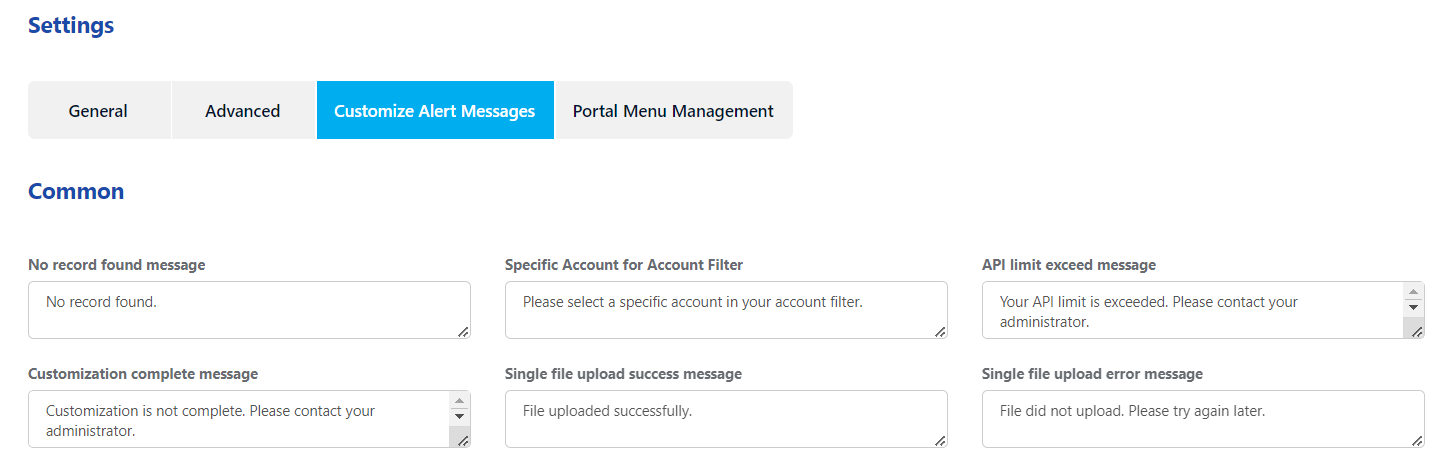
Task: Click the Single file upload success message field
Action: pos(726,419)
